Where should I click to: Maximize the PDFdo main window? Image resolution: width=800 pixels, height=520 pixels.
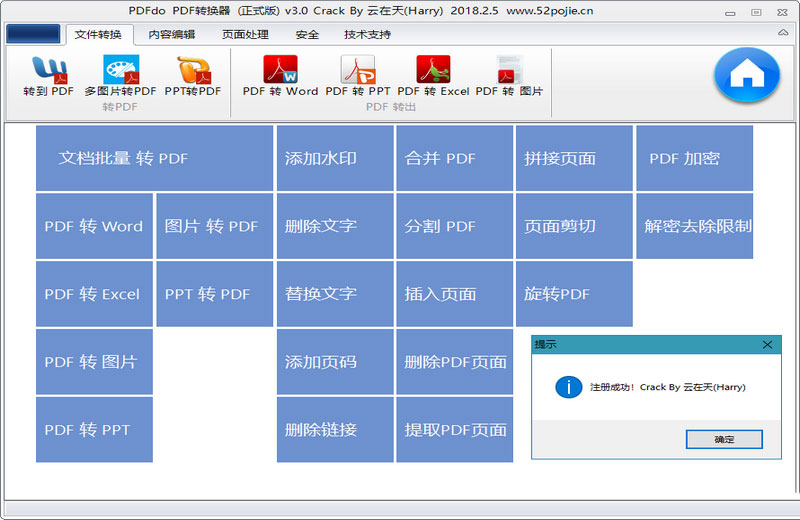pyautogui.click(x=756, y=13)
